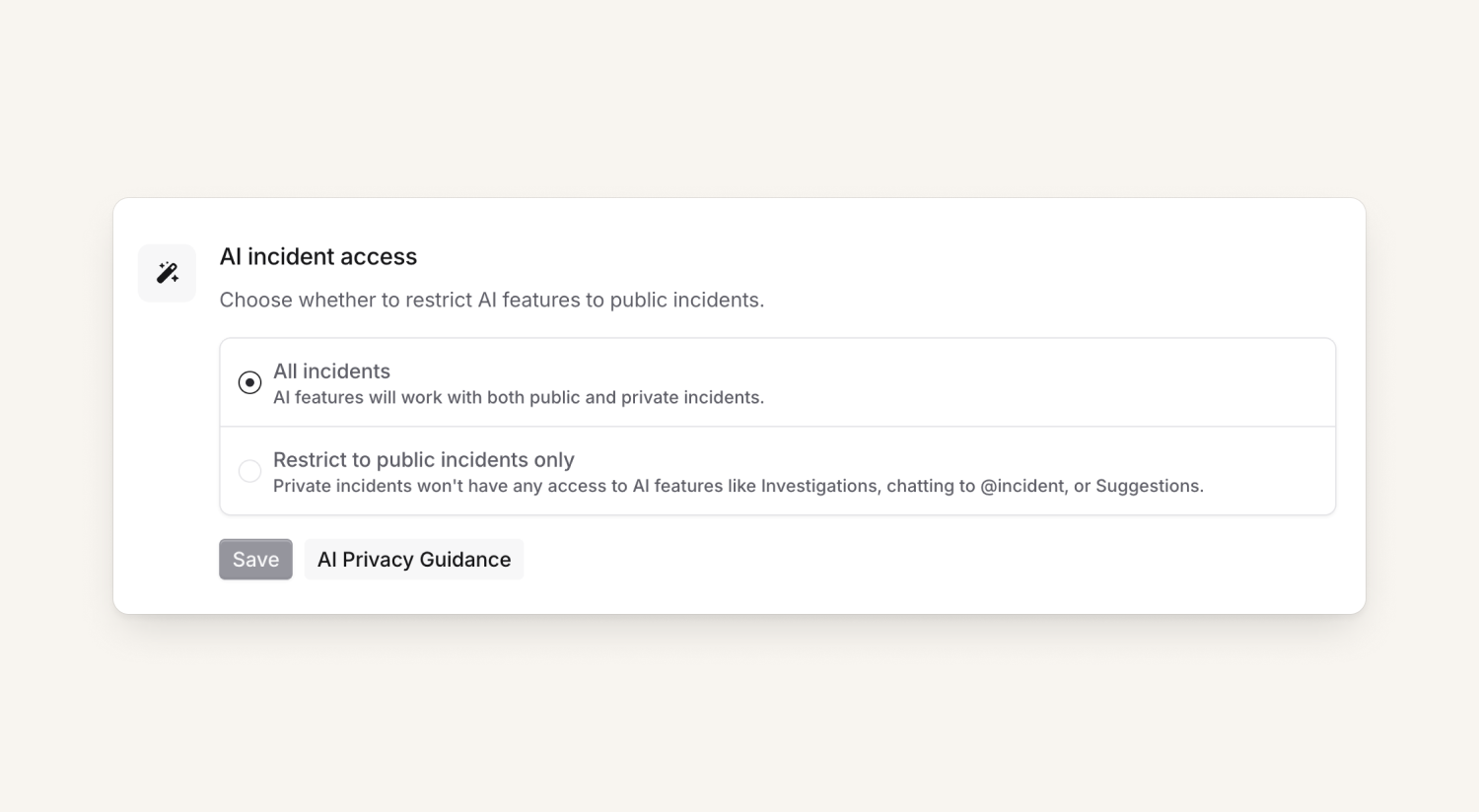Screen dimensions: 1479x812
Task: Click the word Suggestions ending the restrict description
Action: (1148, 486)
